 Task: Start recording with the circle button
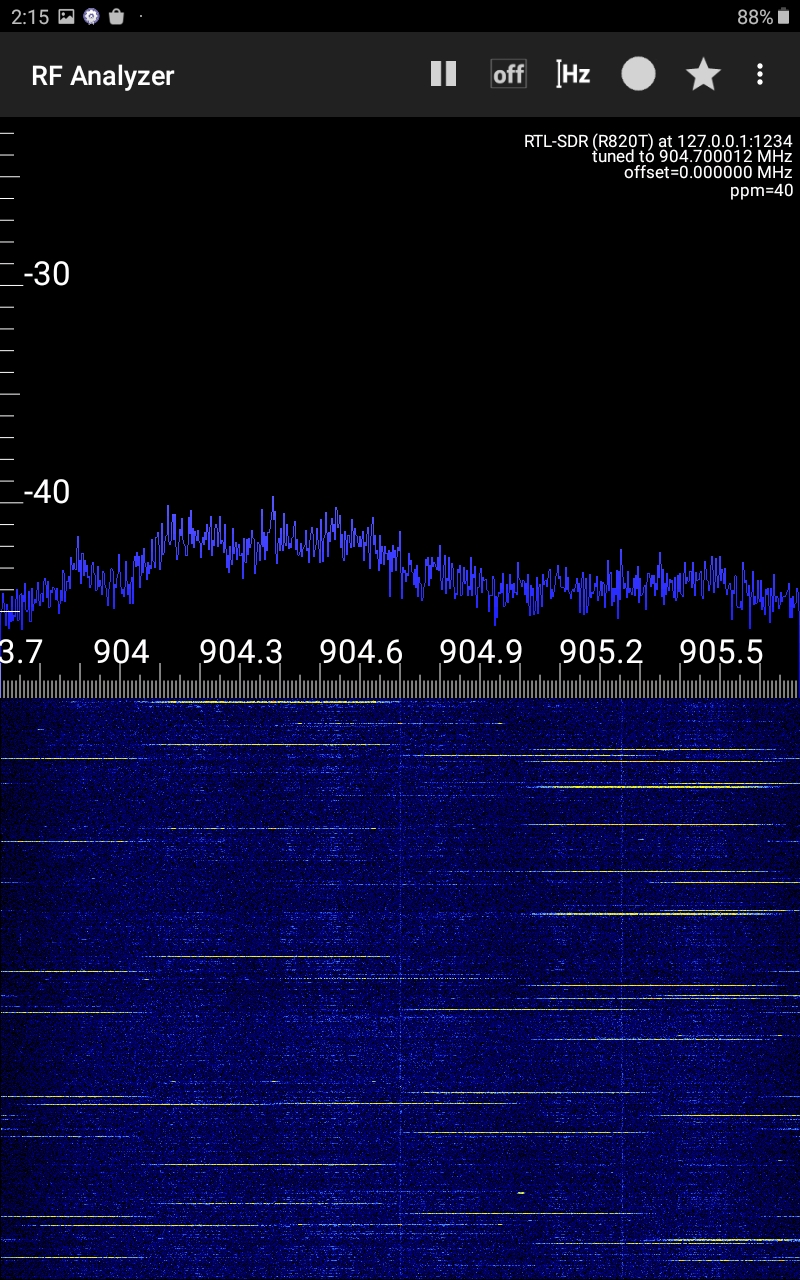638,74
